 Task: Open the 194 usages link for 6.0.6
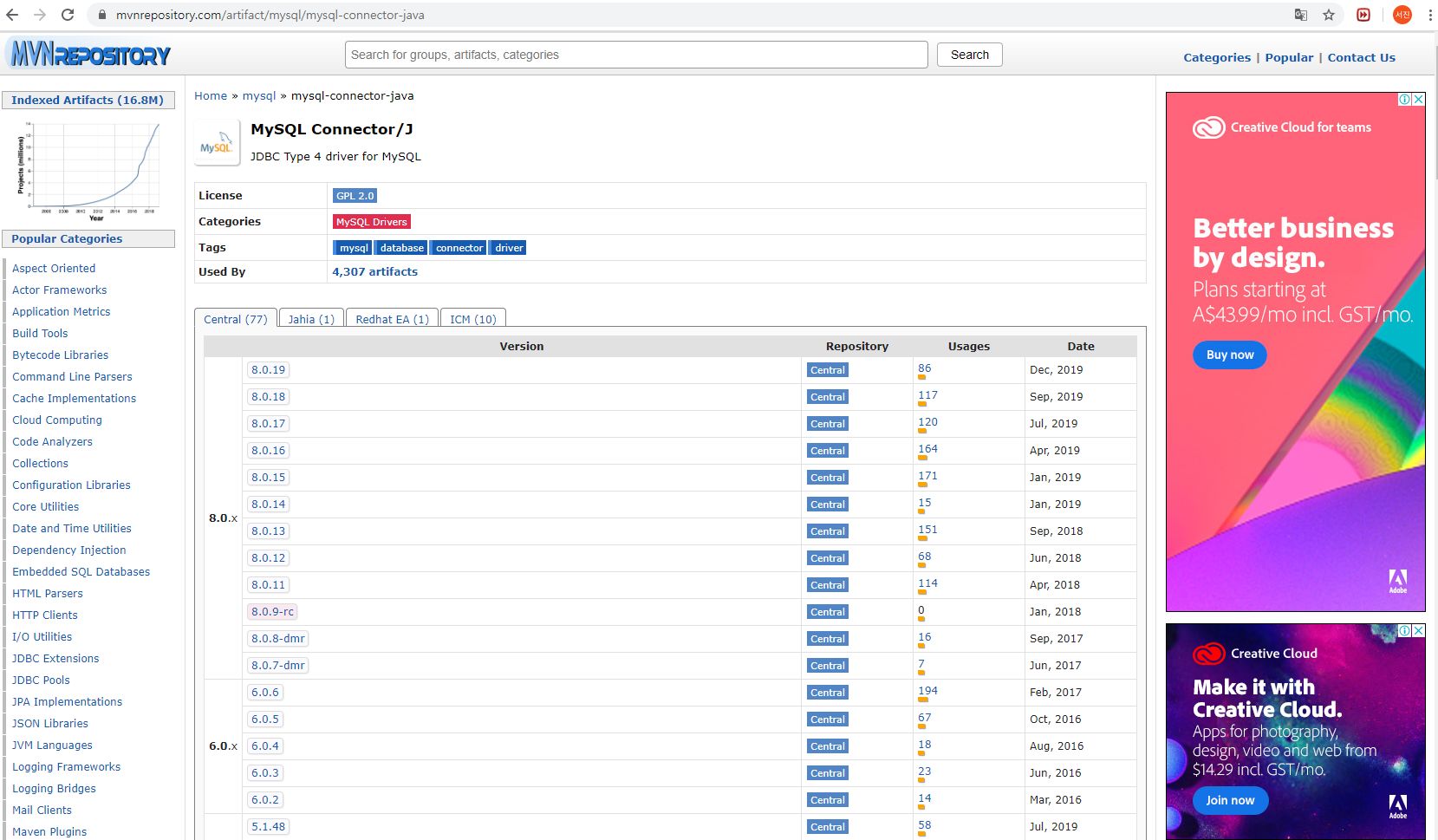[x=927, y=690]
